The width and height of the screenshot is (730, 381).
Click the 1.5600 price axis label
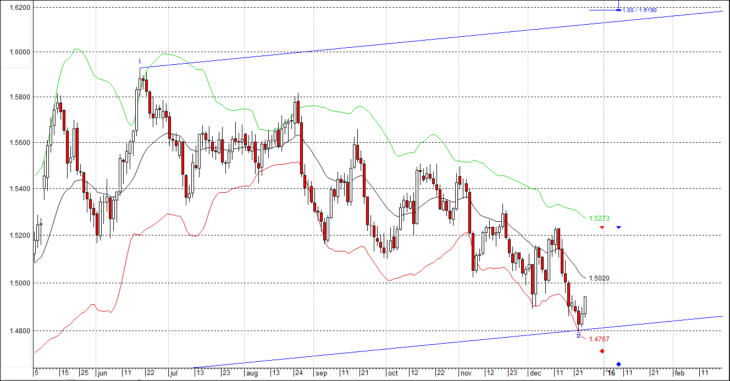(x=20, y=143)
